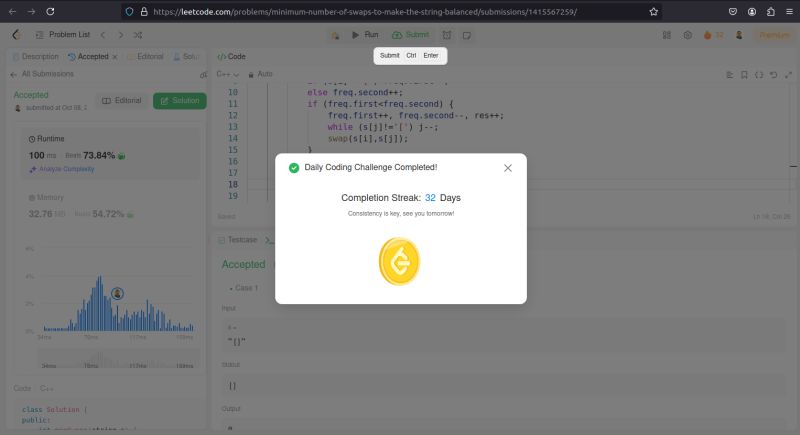Pick a random problem with shuffle icon
Screen dimensions: 800x435
pyautogui.click(x=138, y=35)
